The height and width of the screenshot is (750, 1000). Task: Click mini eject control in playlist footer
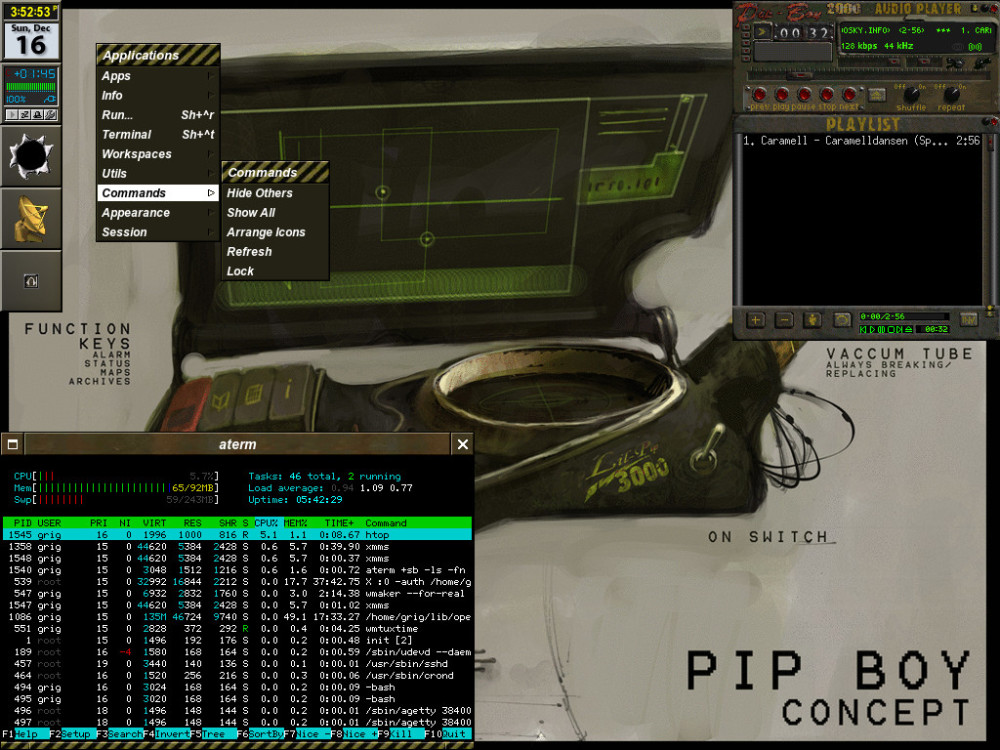point(908,330)
